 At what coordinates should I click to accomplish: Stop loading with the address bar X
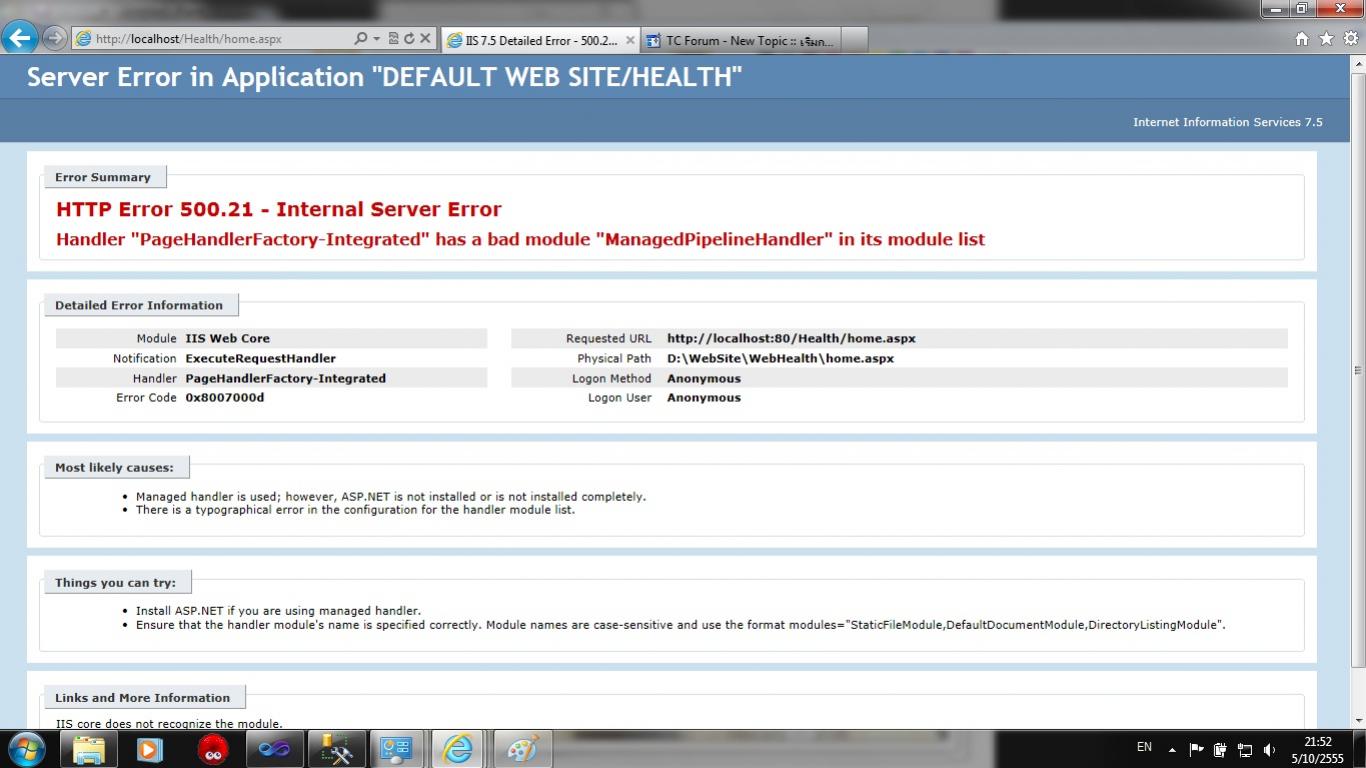point(425,39)
